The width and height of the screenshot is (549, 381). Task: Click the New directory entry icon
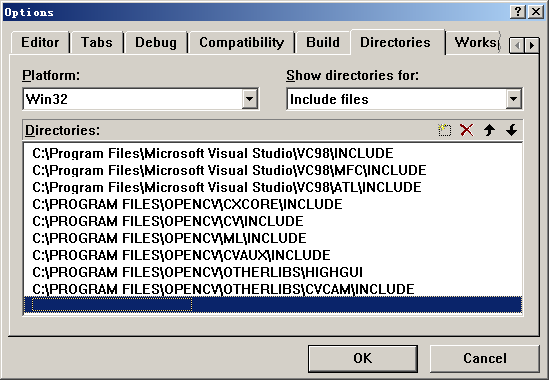445,130
